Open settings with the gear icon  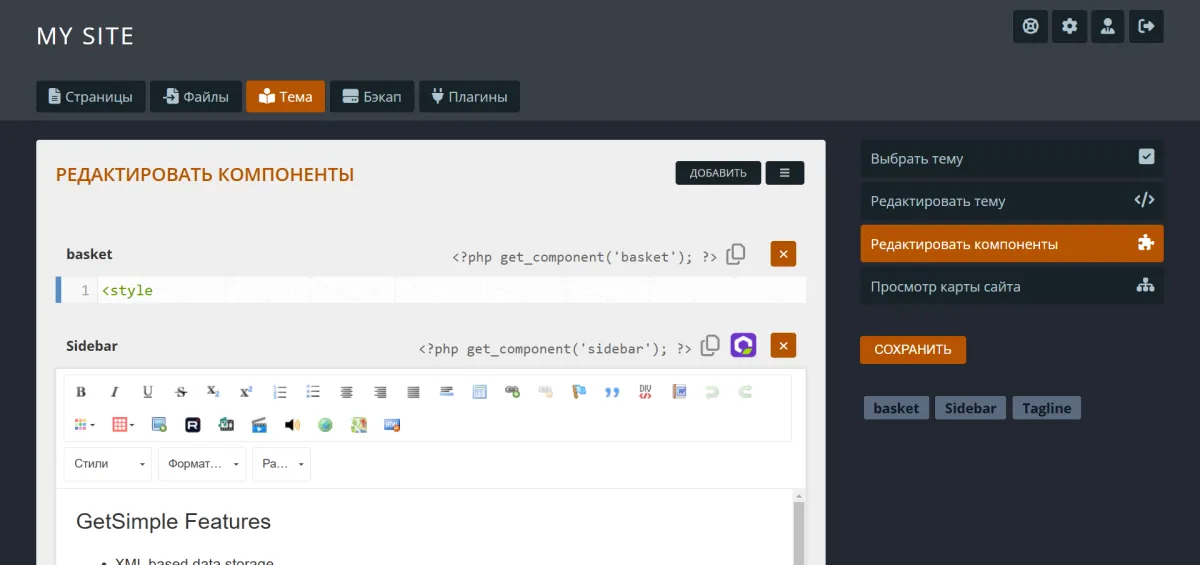click(x=1069, y=26)
